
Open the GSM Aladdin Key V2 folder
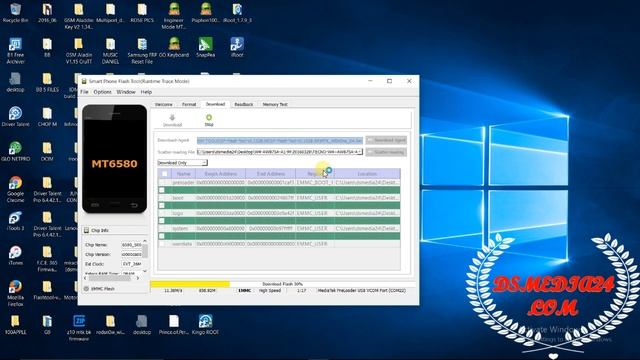coord(79,16)
